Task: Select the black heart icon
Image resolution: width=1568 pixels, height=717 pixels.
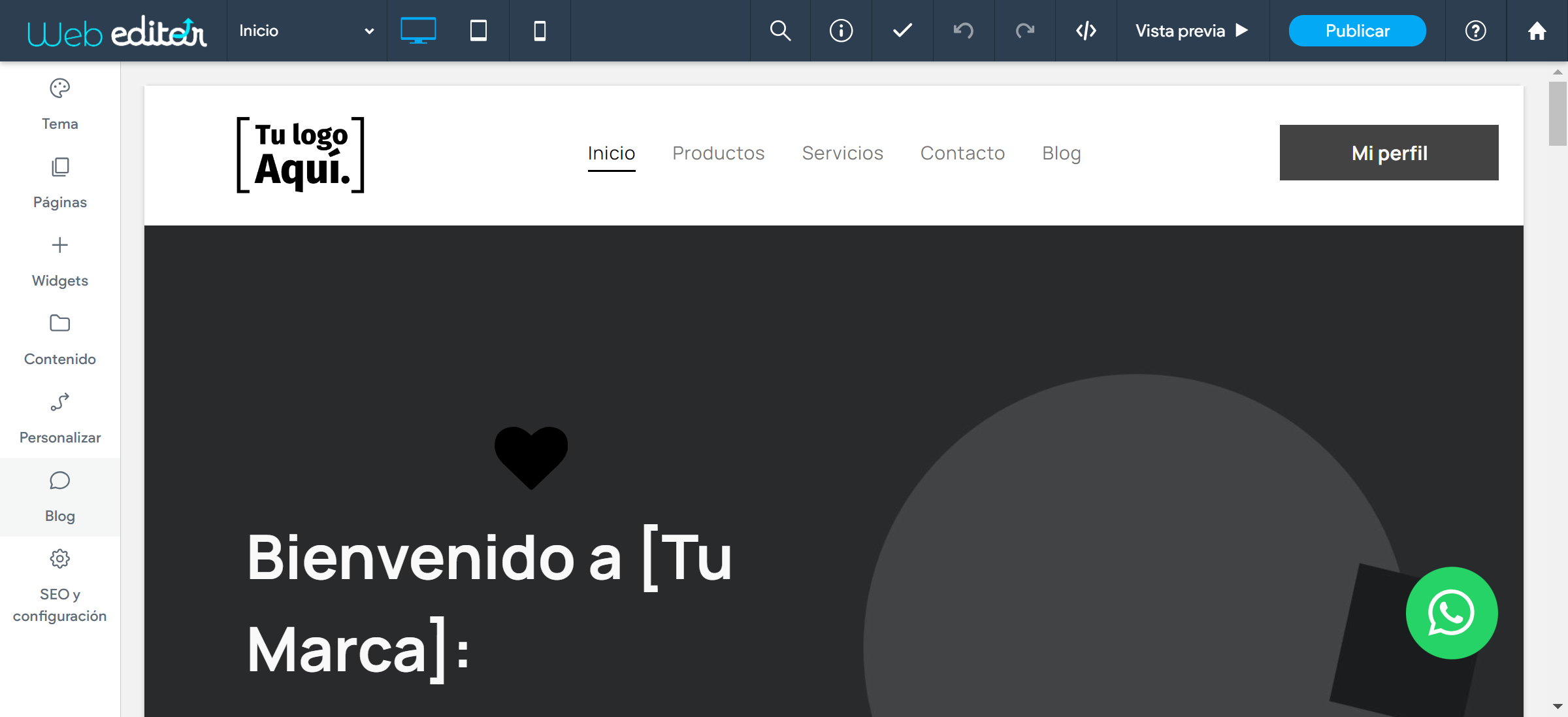Action: pos(531,458)
